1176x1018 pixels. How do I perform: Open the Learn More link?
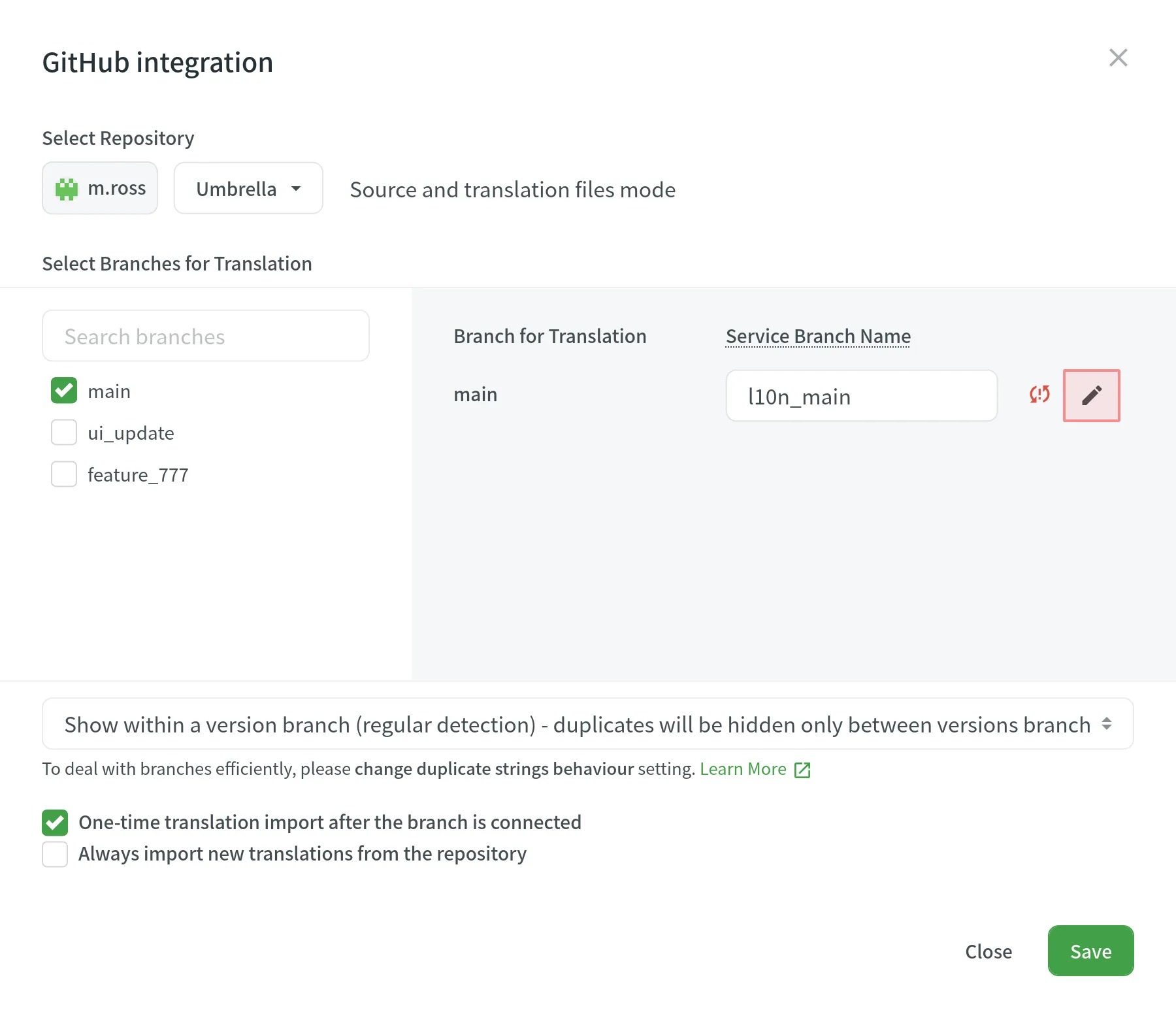pyautogui.click(x=743, y=769)
